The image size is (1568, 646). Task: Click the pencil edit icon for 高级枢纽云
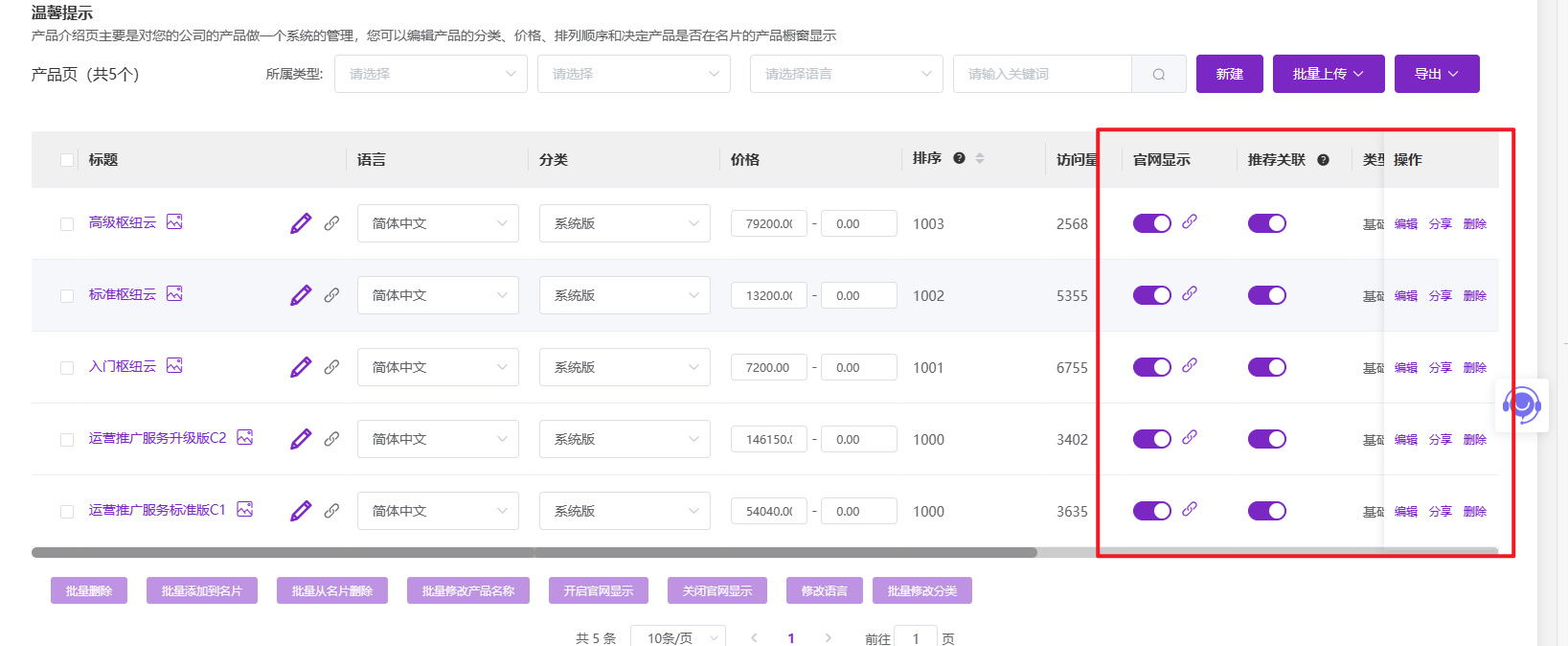(x=301, y=223)
